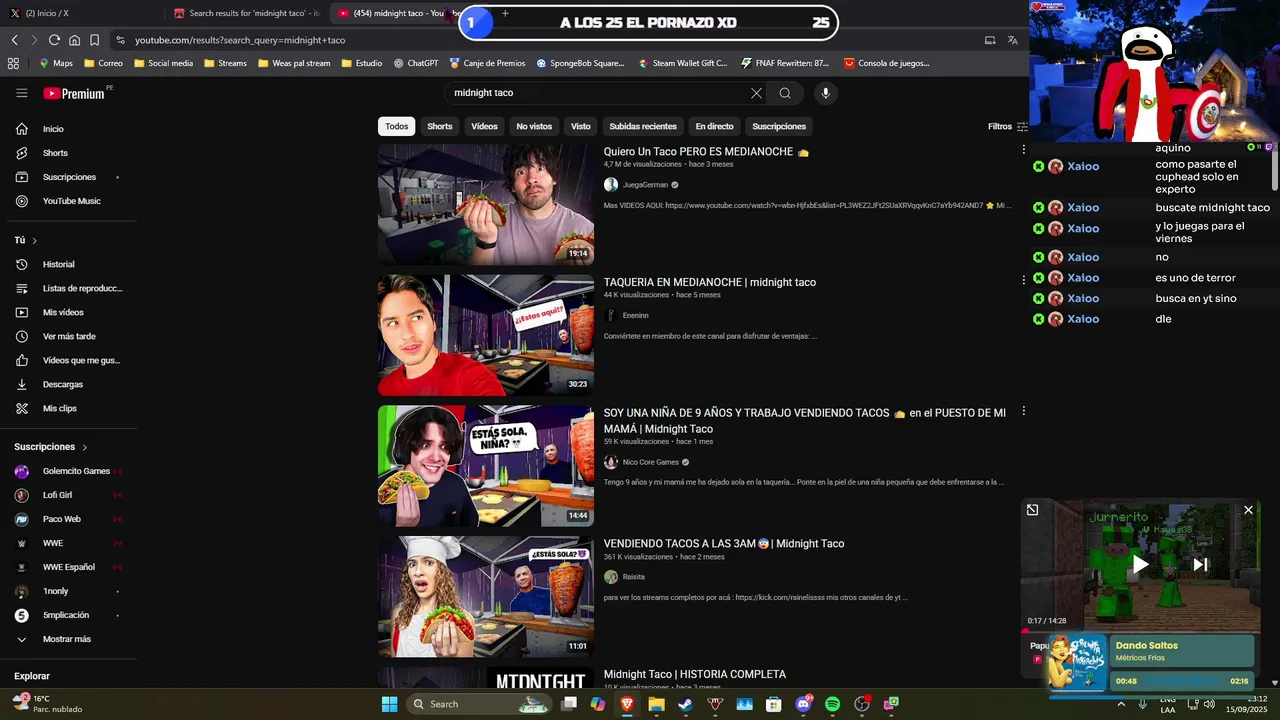
Task: Open the Streams bookmarks folder
Action: pos(225,63)
